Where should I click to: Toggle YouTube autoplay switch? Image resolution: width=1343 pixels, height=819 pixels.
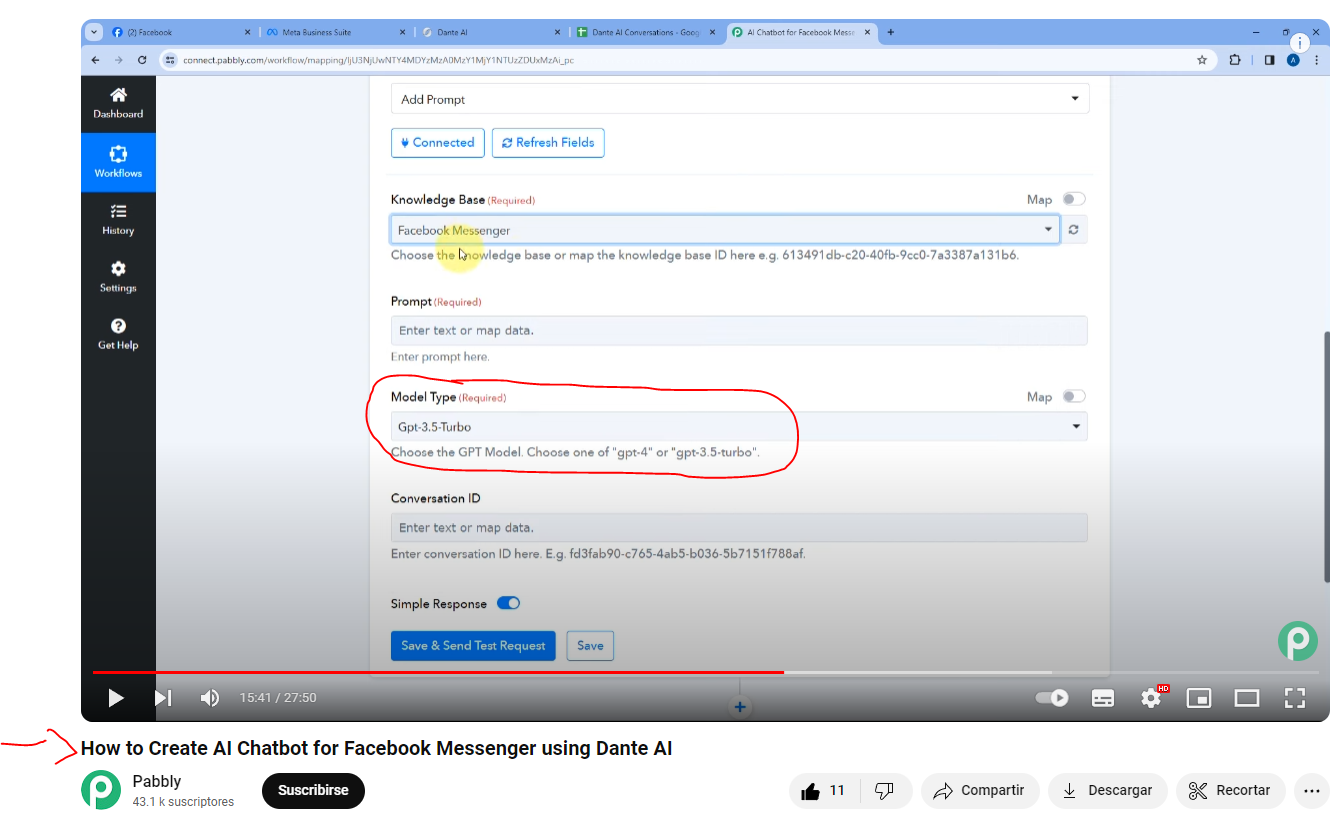click(1052, 698)
